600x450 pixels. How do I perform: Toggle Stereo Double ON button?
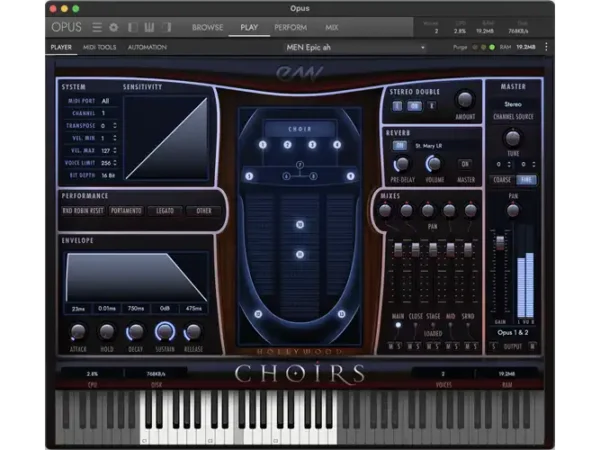(x=414, y=106)
